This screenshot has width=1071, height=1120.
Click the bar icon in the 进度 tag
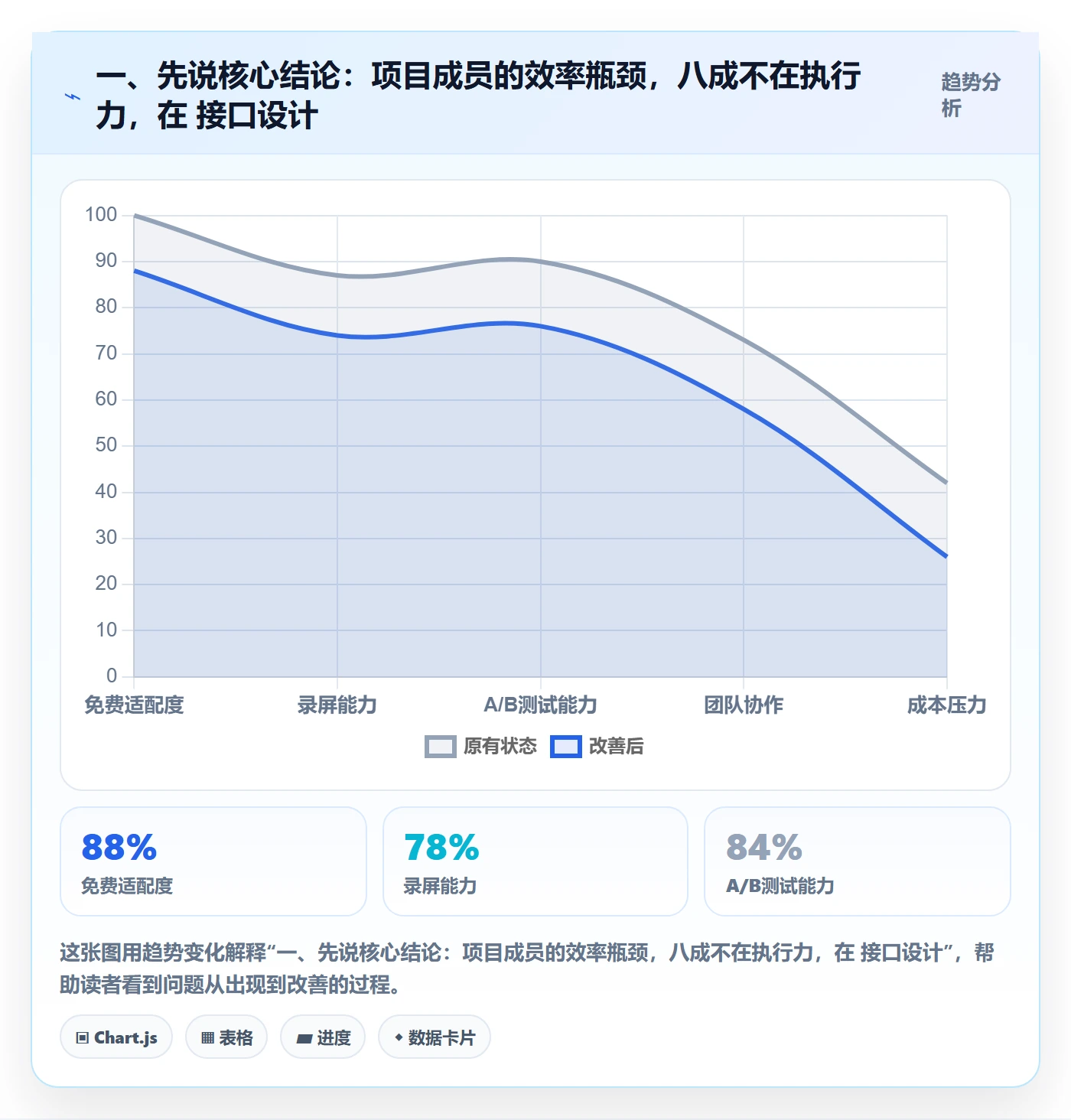[x=304, y=1038]
